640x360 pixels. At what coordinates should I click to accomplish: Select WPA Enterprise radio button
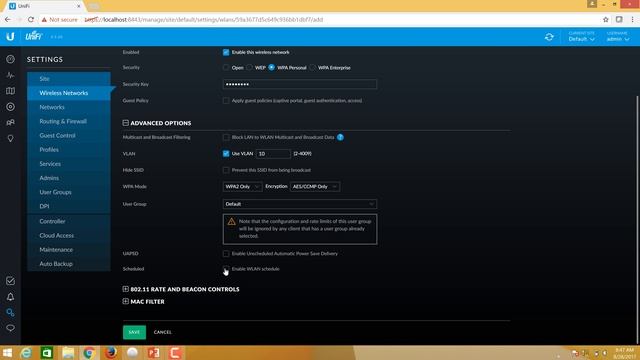[313, 67]
